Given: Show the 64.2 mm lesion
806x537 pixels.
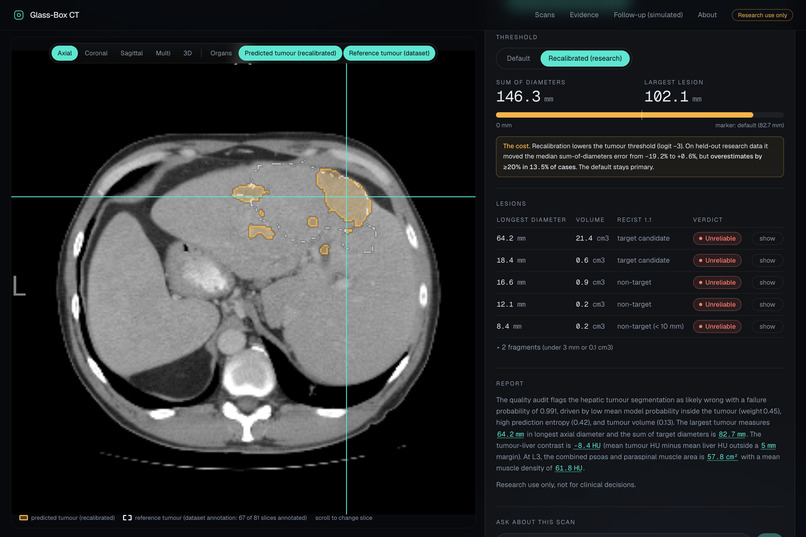Looking at the screenshot, I should (767, 238).
